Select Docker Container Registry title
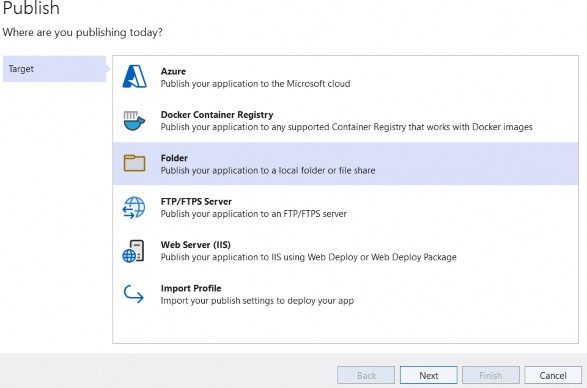Screen dimensions: 587x388 coord(217,115)
